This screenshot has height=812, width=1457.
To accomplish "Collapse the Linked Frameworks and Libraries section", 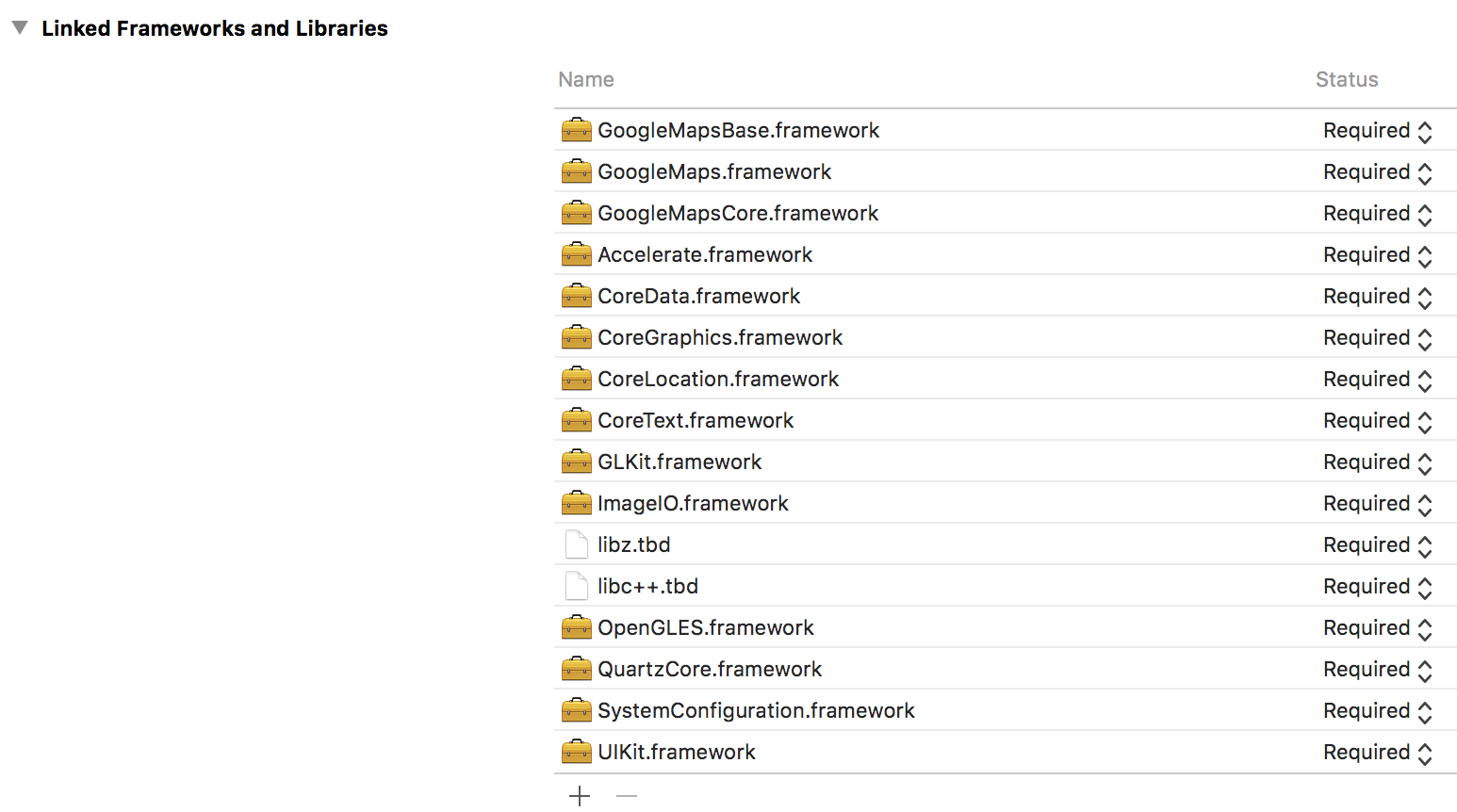I will (20, 28).
